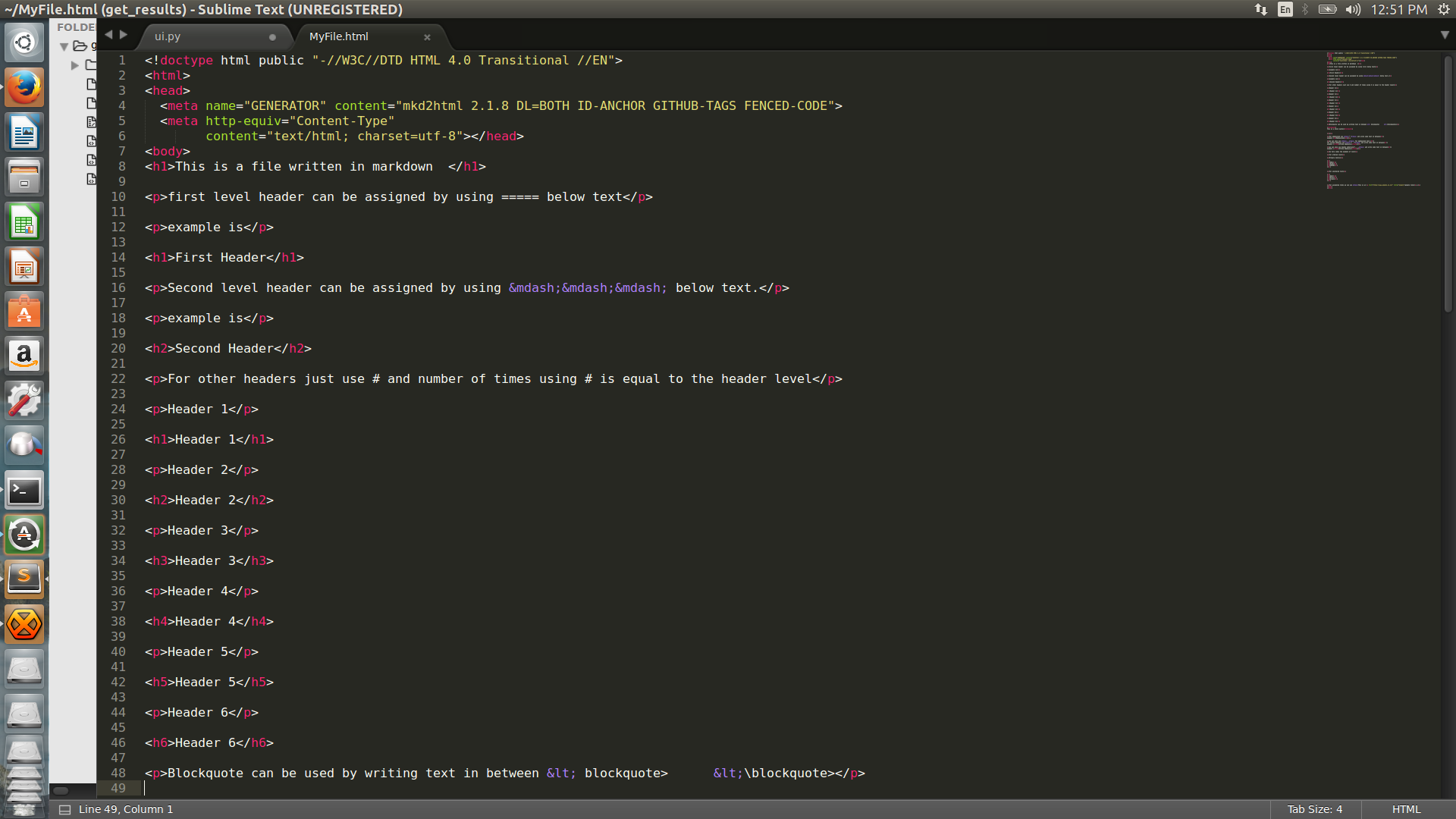Screen dimensions: 1456x819
Task: Open the En keyboard language indicator
Action: click(x=1285, y=9)
